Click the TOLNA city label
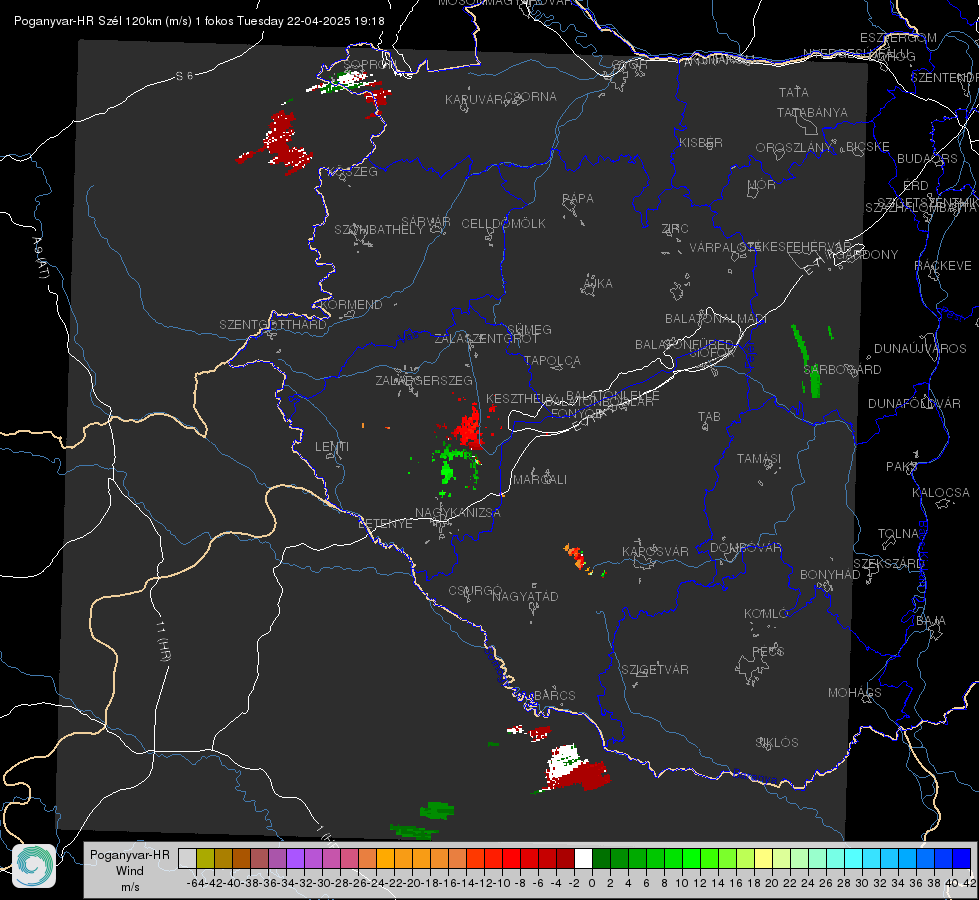Viewport: 979px width, 900px height. (898, 533)
